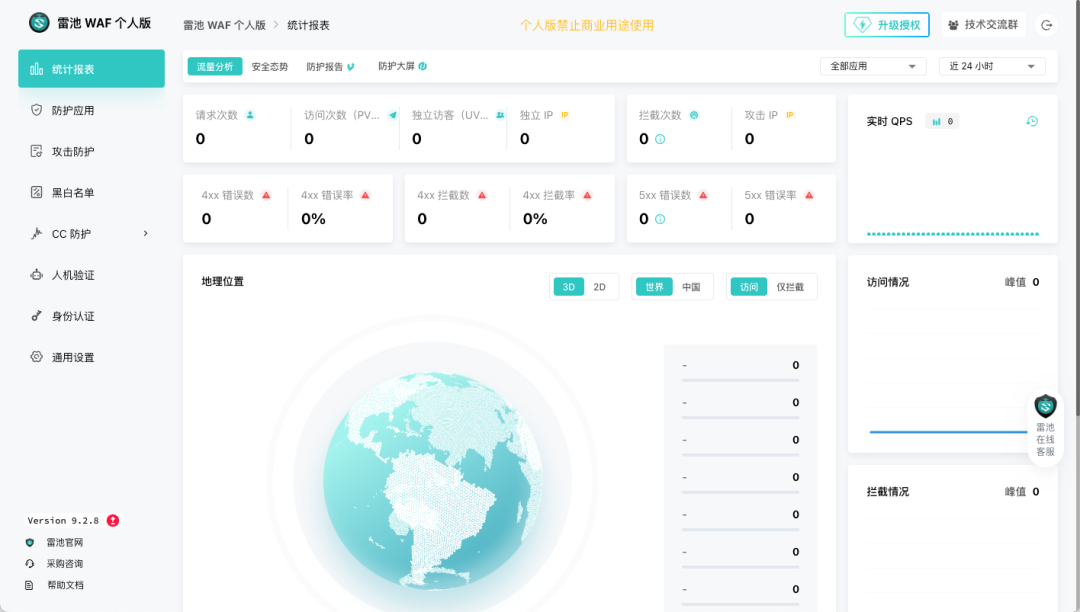
Task: Go to 通用设置 in sidebar
Action: coord(91,357)
